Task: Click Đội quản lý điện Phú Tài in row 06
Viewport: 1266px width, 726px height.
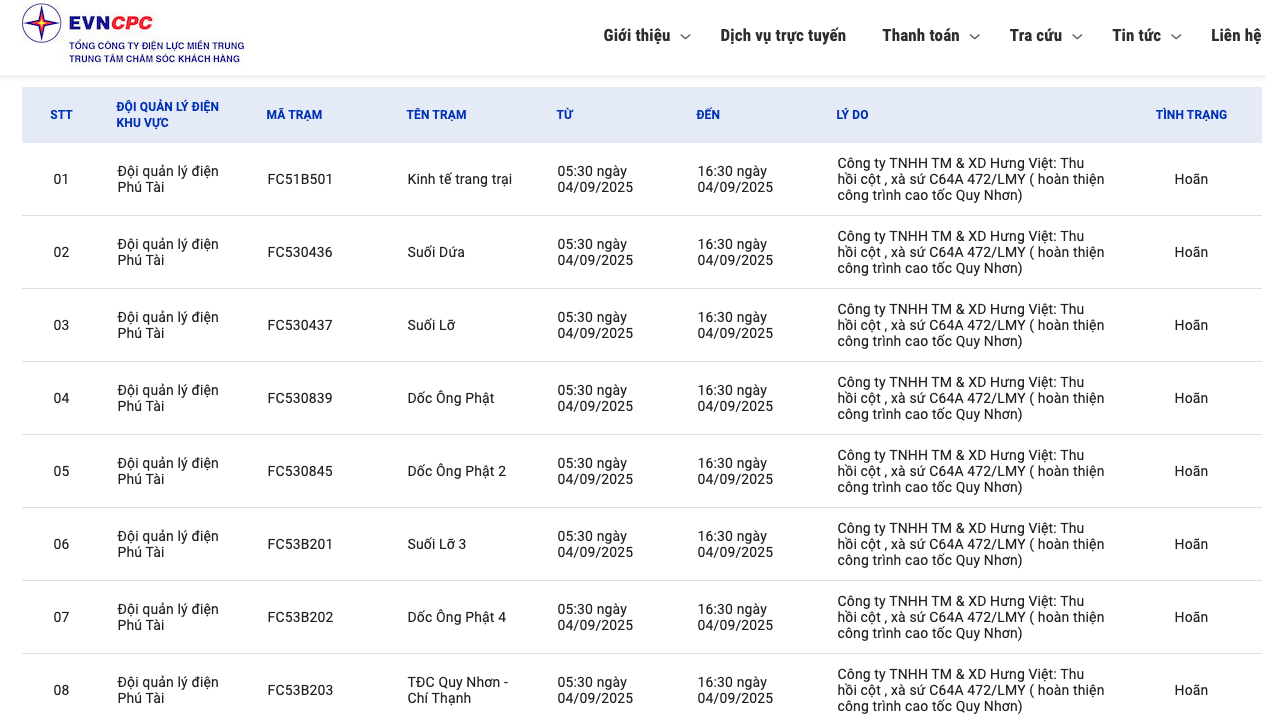Action: coord(167,544)
